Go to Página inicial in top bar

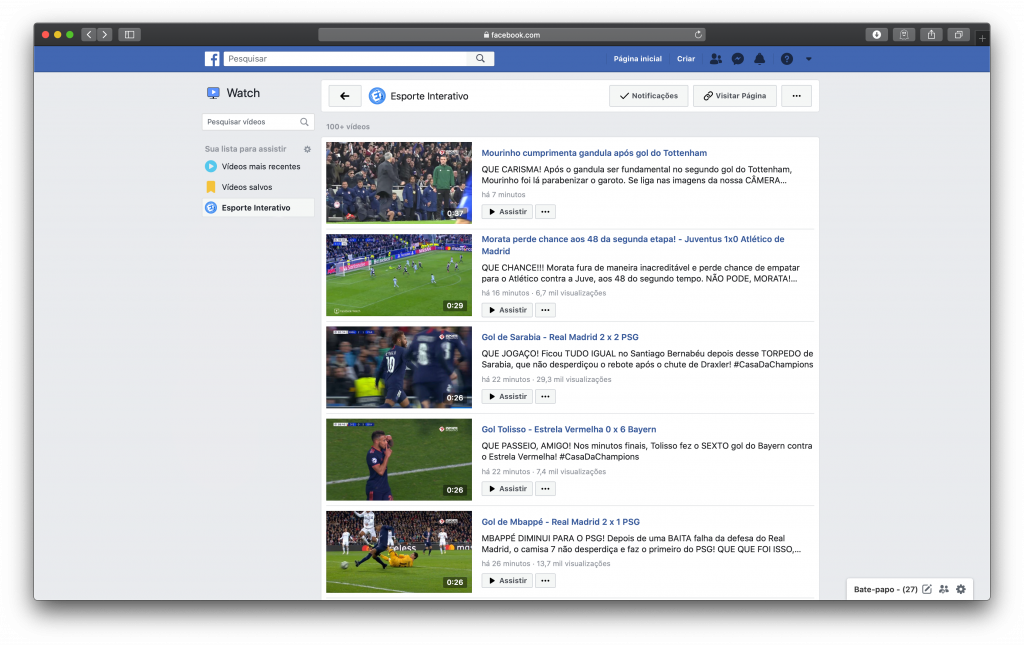coord(637,59)
